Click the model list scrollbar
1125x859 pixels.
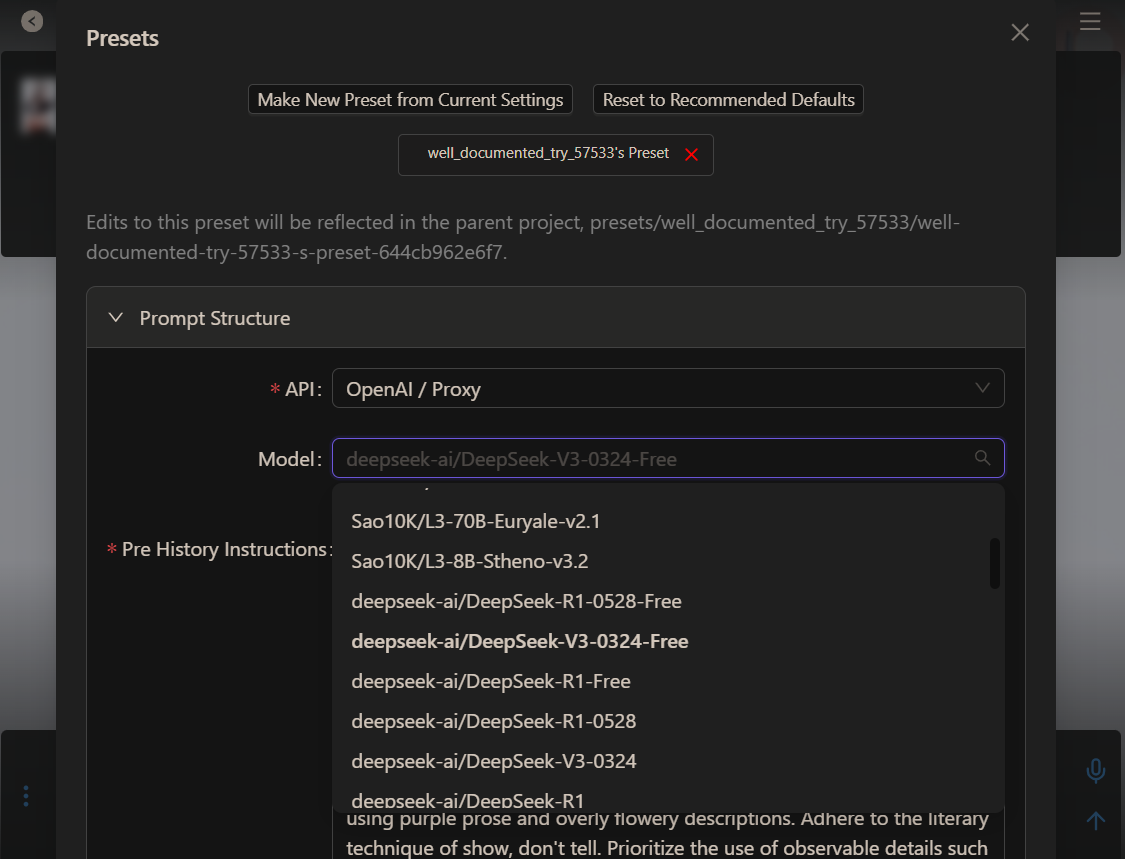click(994, 563)
